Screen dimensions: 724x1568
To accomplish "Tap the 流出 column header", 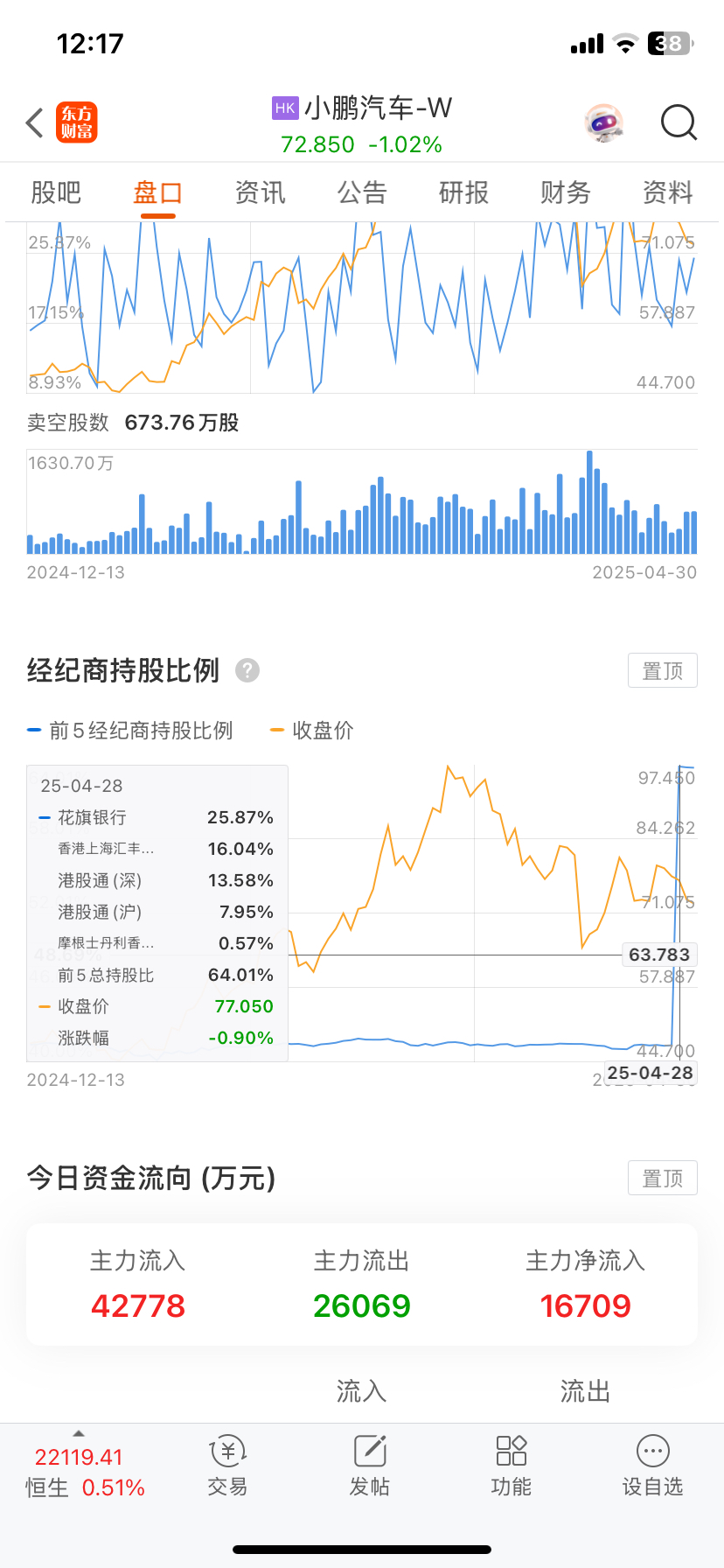I will pos(585,1391).
